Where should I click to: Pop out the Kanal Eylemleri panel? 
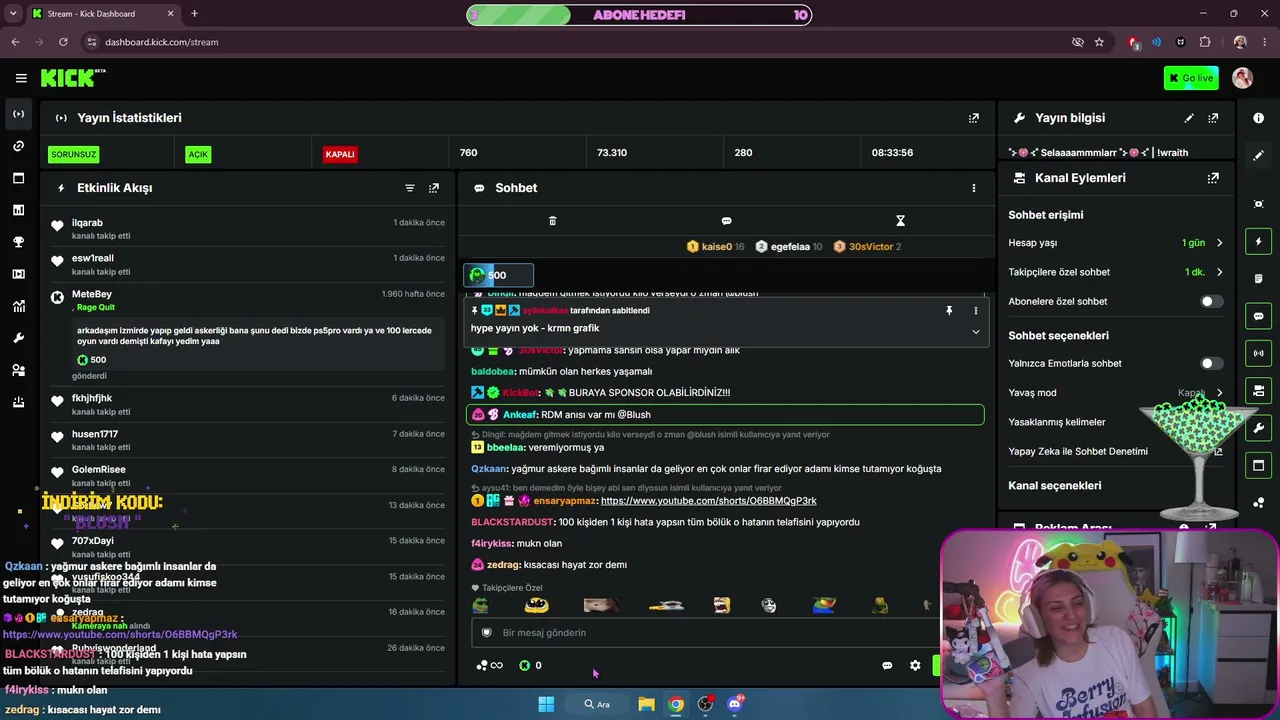pyautogui.click(x=1213, y=178)
